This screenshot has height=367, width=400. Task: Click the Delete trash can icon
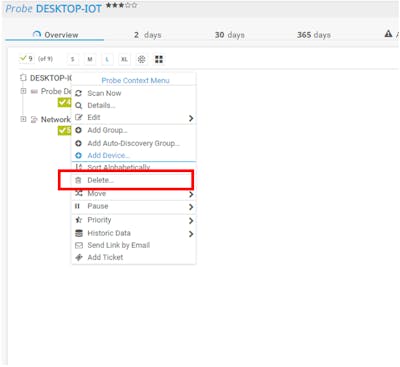point(78,180)
